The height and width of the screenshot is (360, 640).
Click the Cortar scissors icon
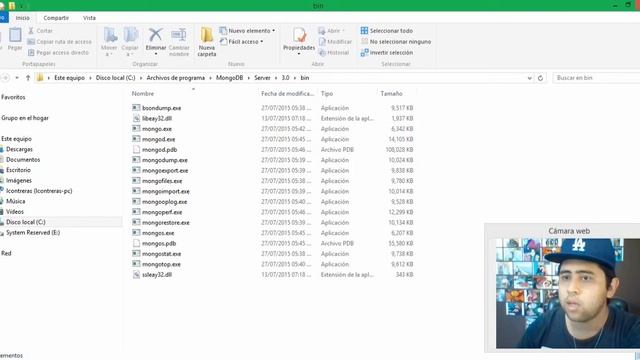[x=31, y=31]
